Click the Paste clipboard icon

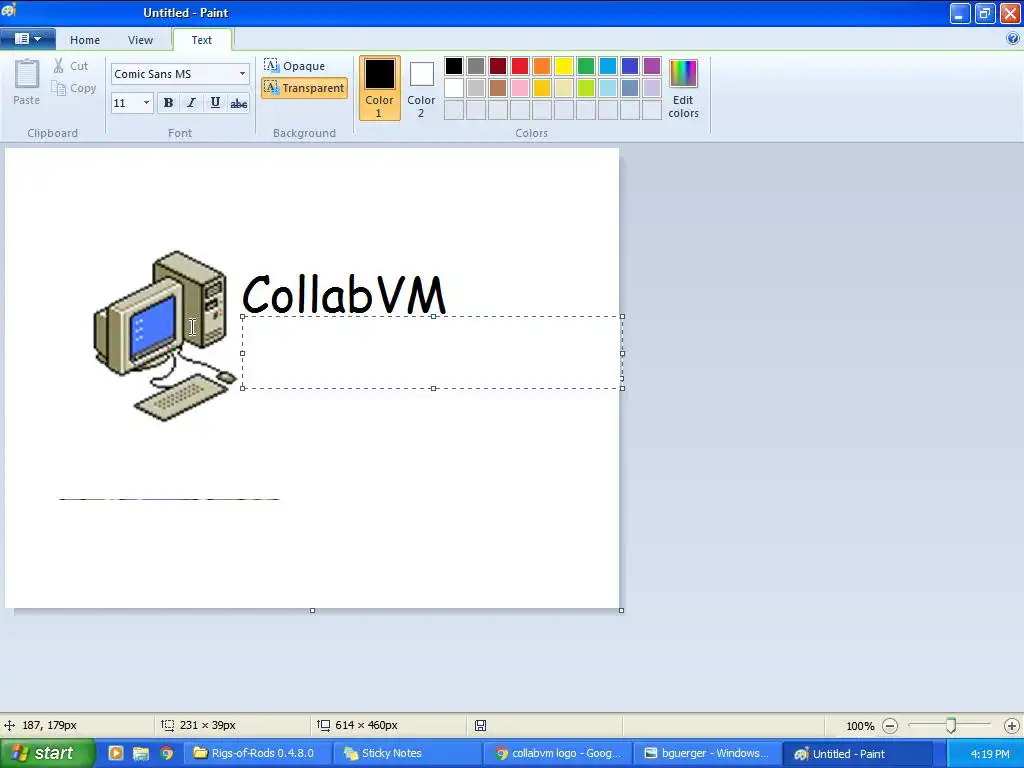click(x=27, y=74)
